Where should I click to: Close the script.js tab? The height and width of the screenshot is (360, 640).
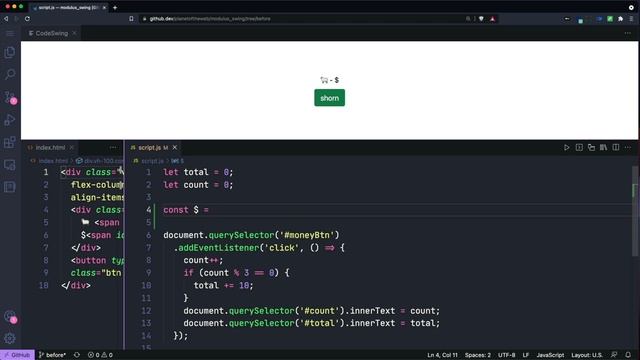coord(175,147)
